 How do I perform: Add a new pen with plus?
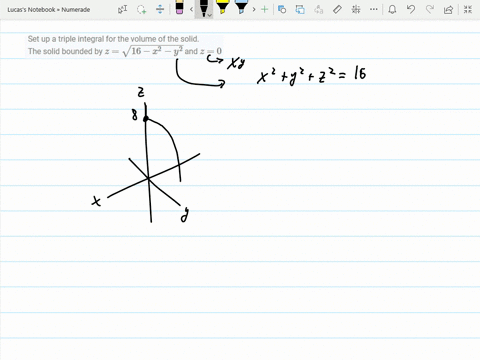[264, 9]
